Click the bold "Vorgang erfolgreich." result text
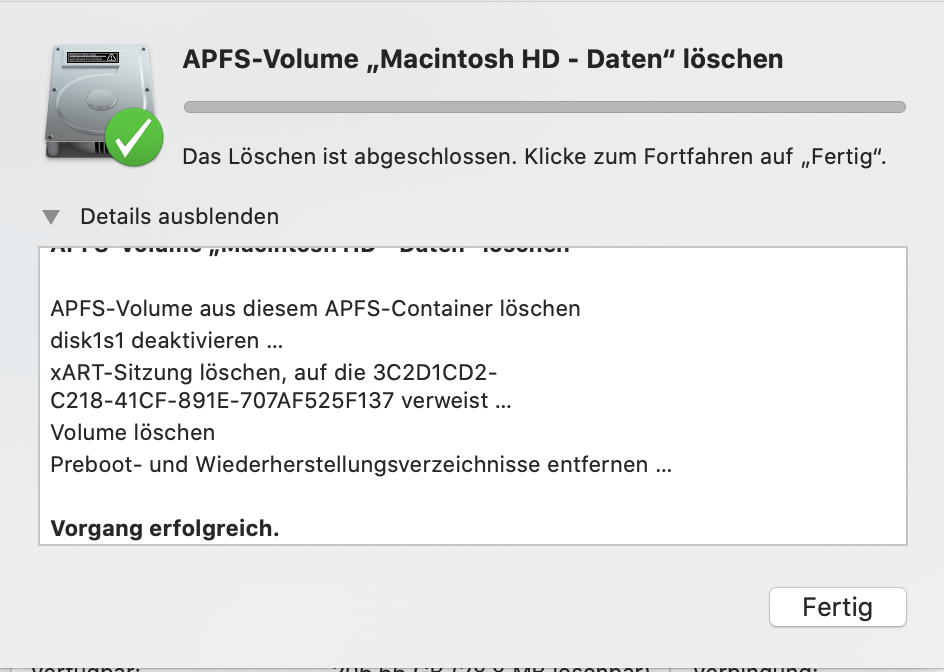 click(164, 528)
